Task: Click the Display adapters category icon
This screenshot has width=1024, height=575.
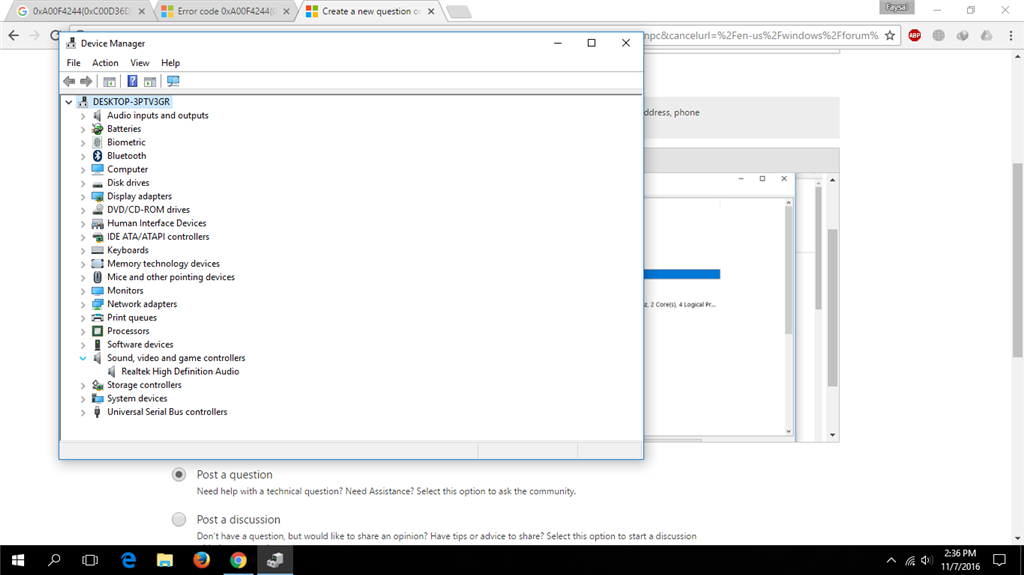Action: [x=97, y=196]
